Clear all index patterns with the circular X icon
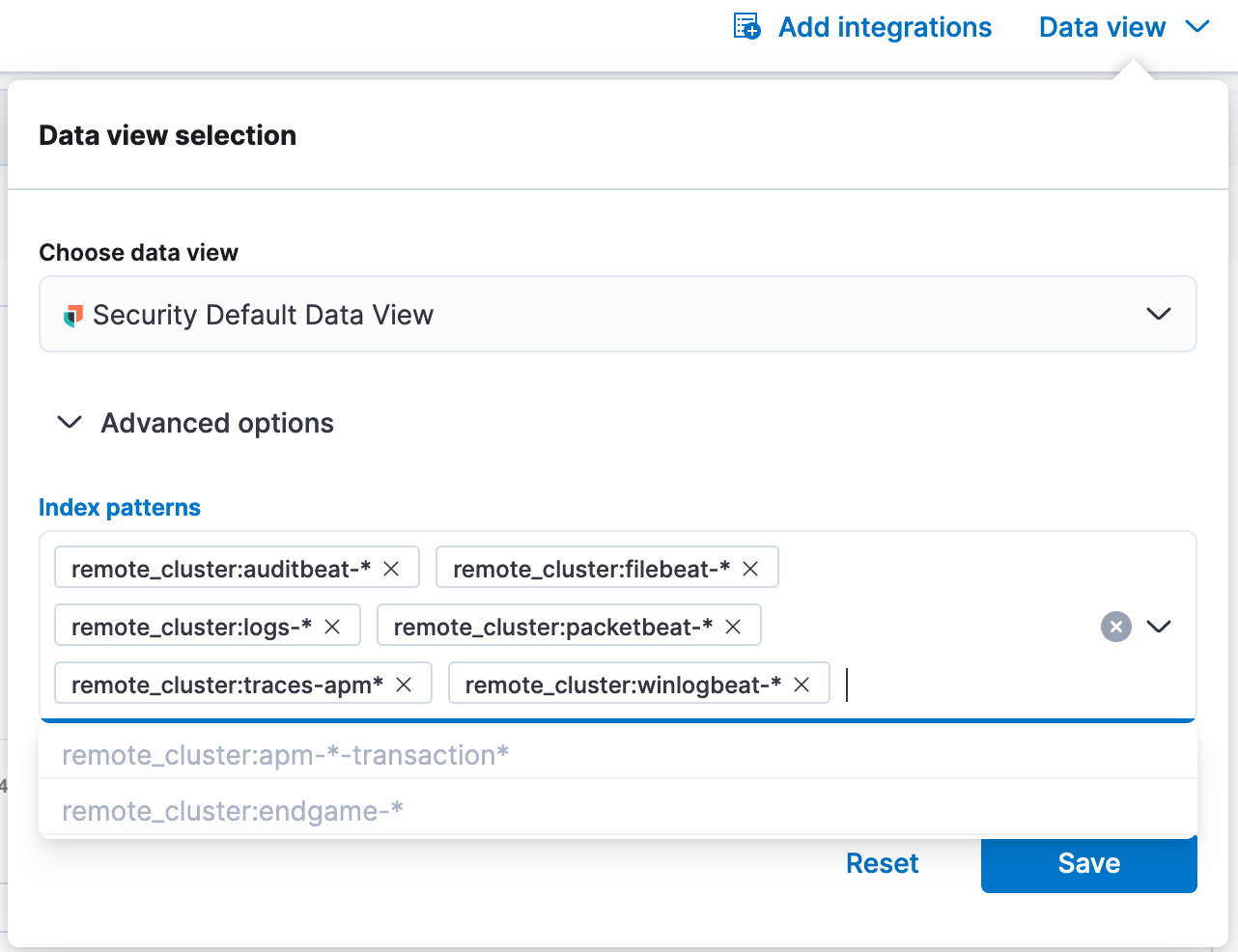 point(1115,627)
